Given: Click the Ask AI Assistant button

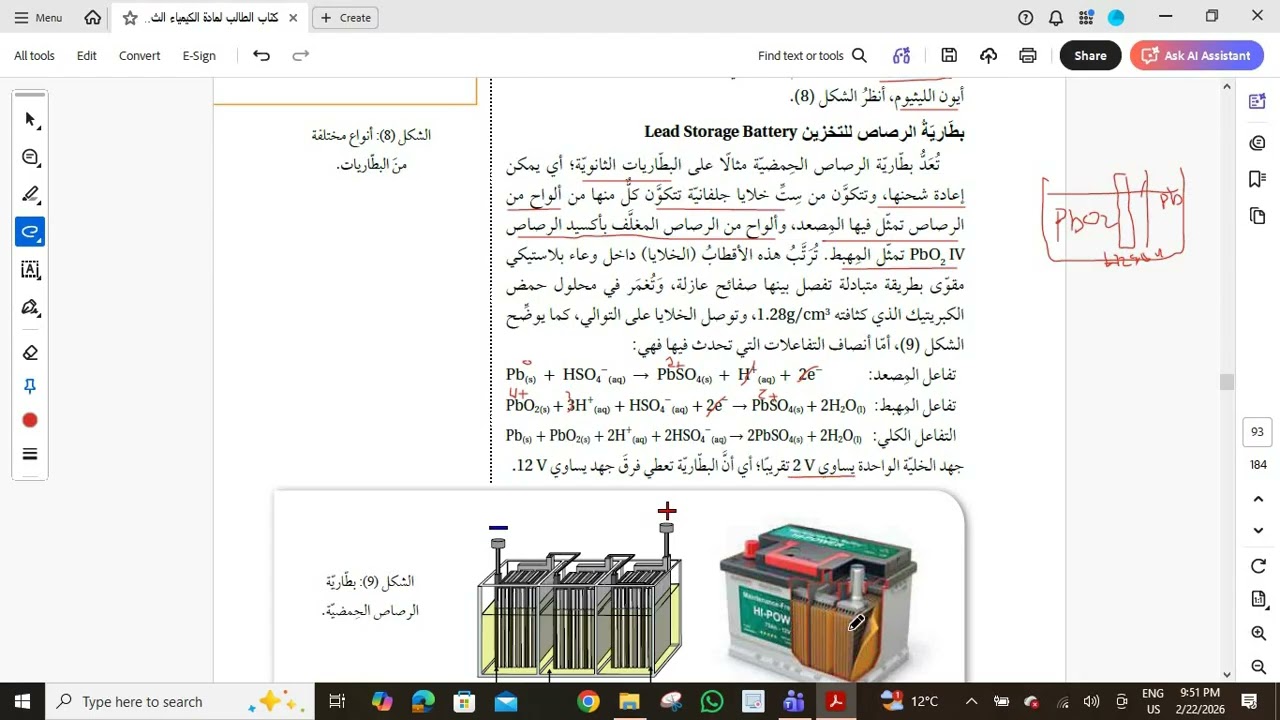Looking at the screenshot, I should (x=1196, y=56).
